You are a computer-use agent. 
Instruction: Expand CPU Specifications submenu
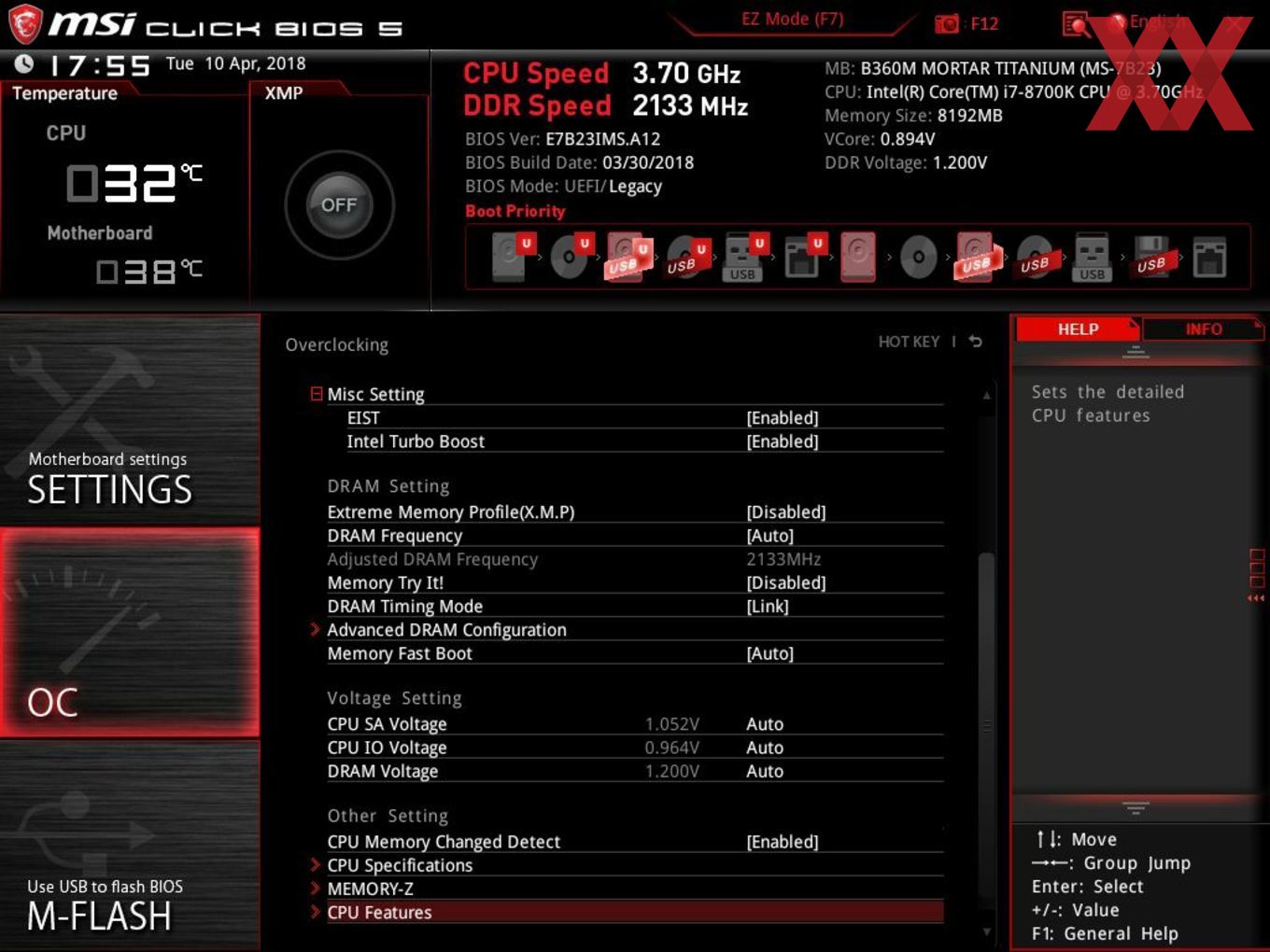tap(400, 865)
